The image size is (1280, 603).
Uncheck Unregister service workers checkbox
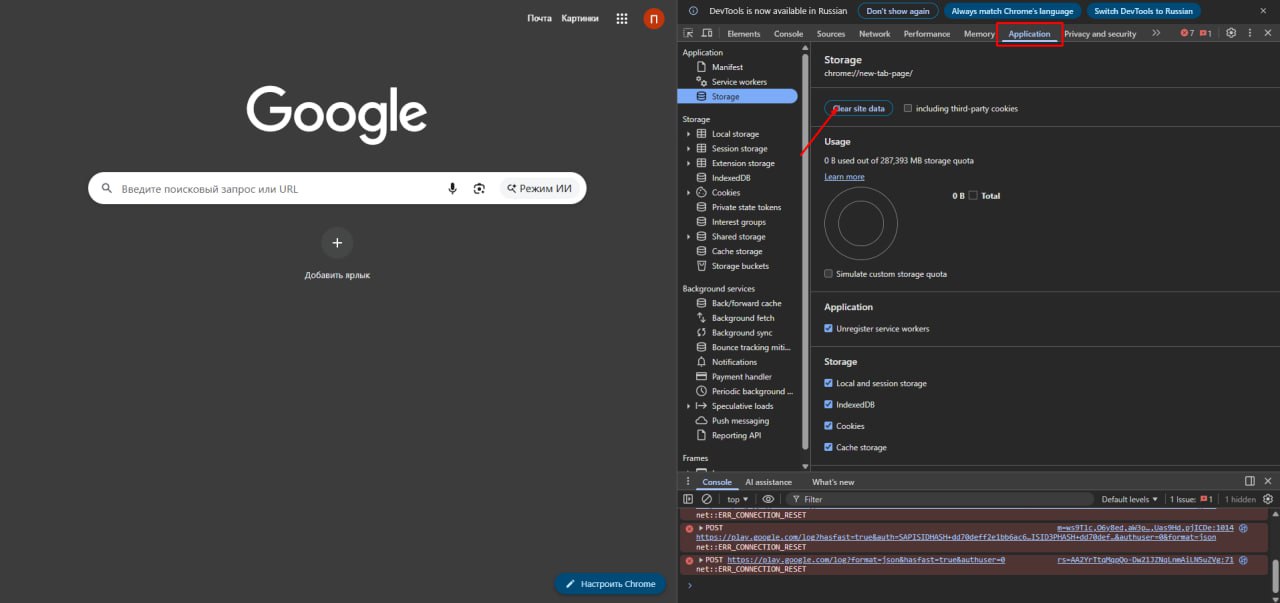point(828,328)
